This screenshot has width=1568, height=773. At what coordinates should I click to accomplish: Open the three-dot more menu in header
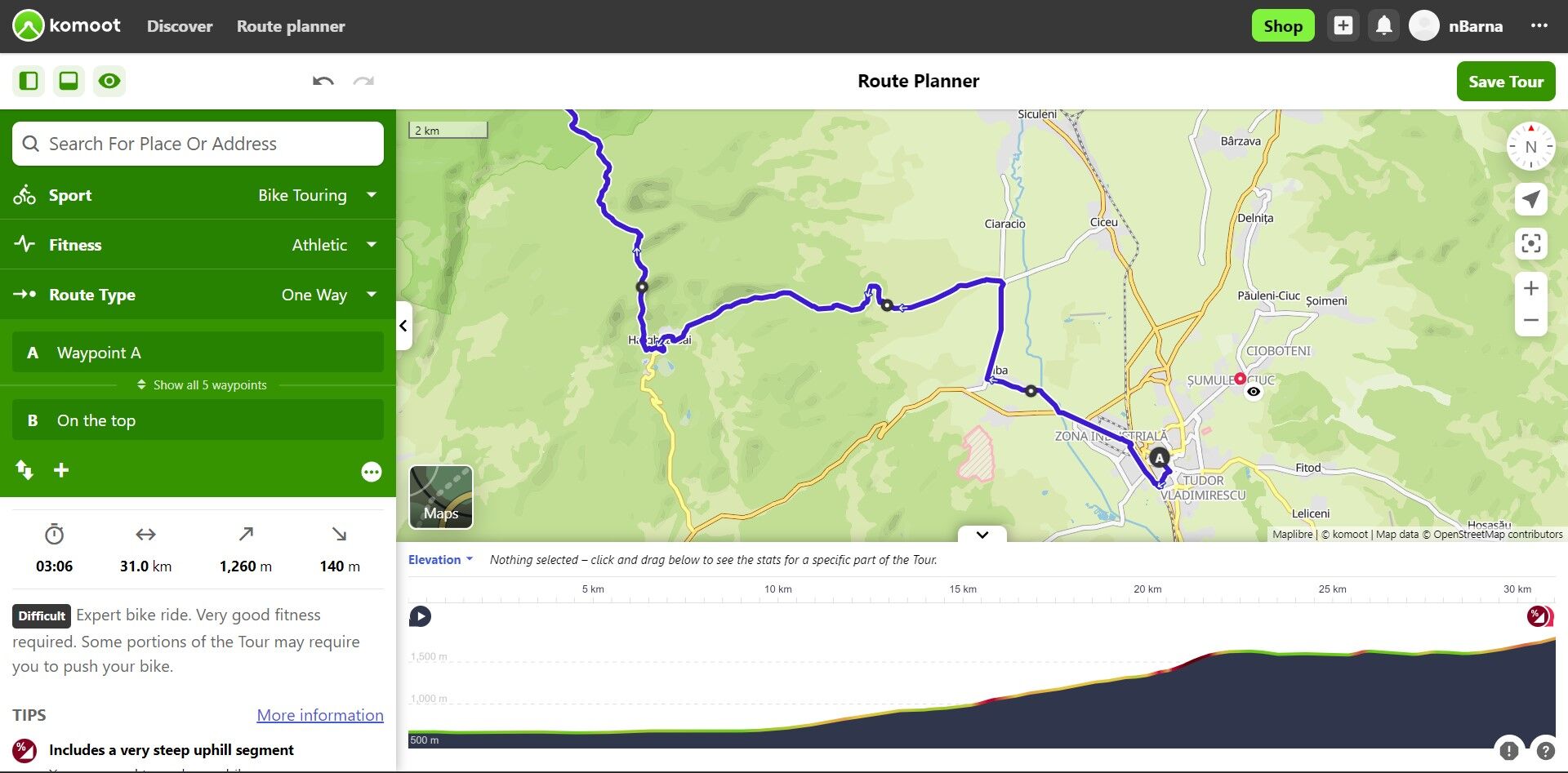(x=1539, y=26)
